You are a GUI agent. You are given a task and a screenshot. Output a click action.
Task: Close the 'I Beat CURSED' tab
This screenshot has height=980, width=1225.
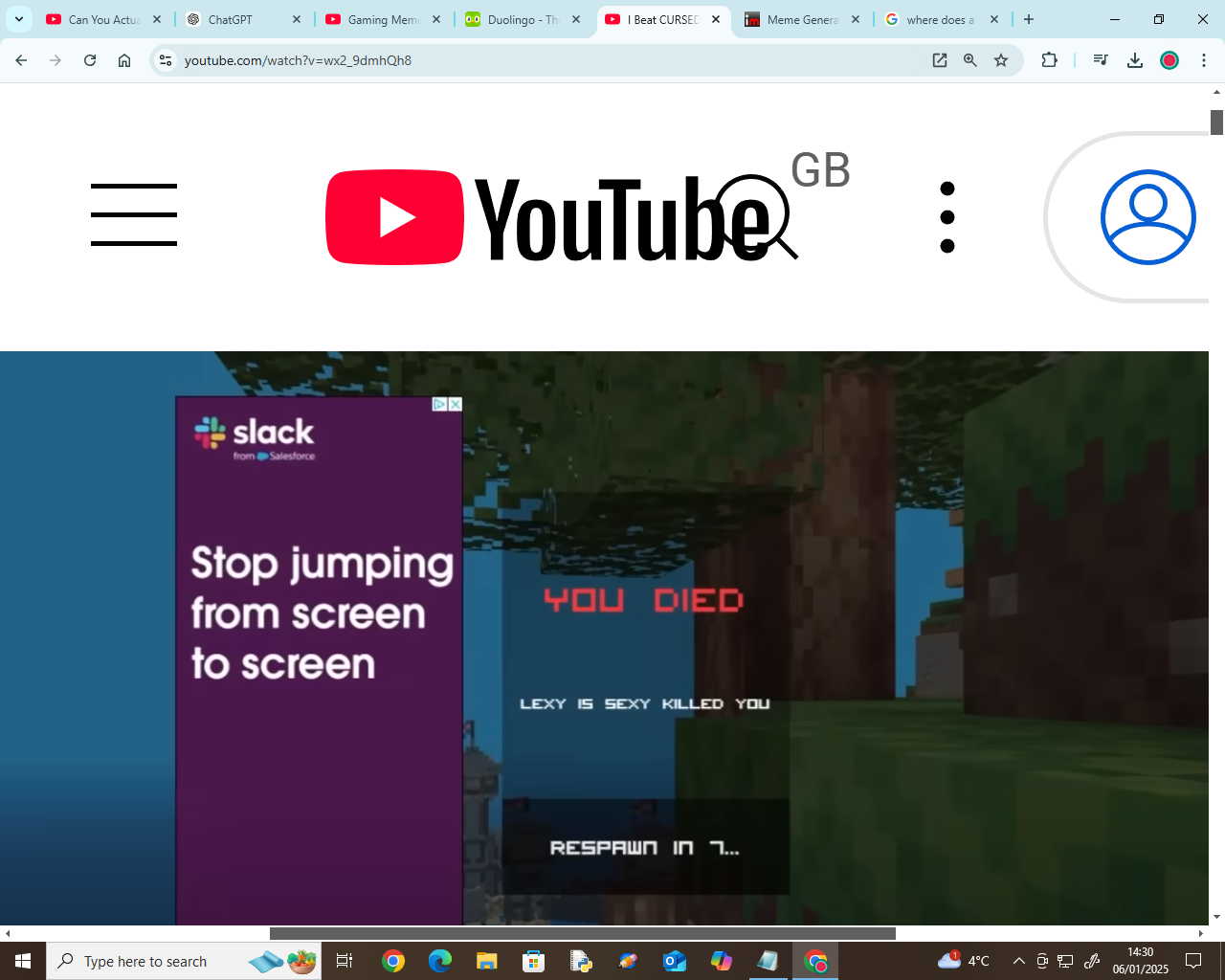[716, 19]
